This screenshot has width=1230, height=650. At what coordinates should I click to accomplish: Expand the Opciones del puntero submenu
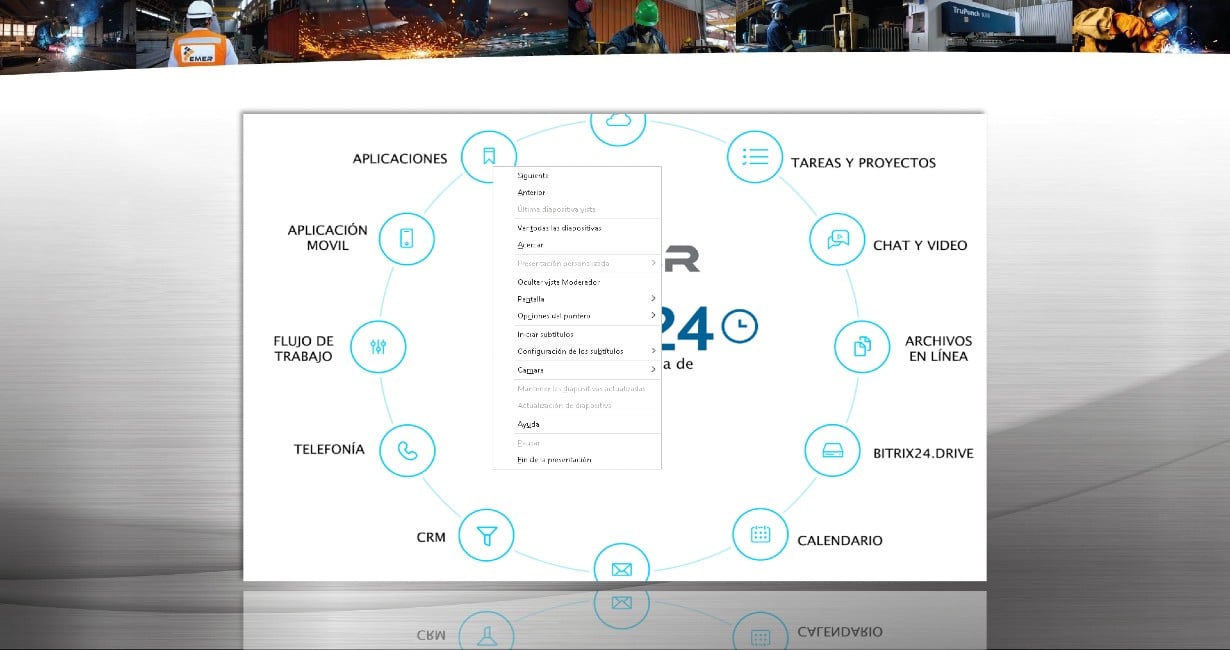(x=576, y=316)
